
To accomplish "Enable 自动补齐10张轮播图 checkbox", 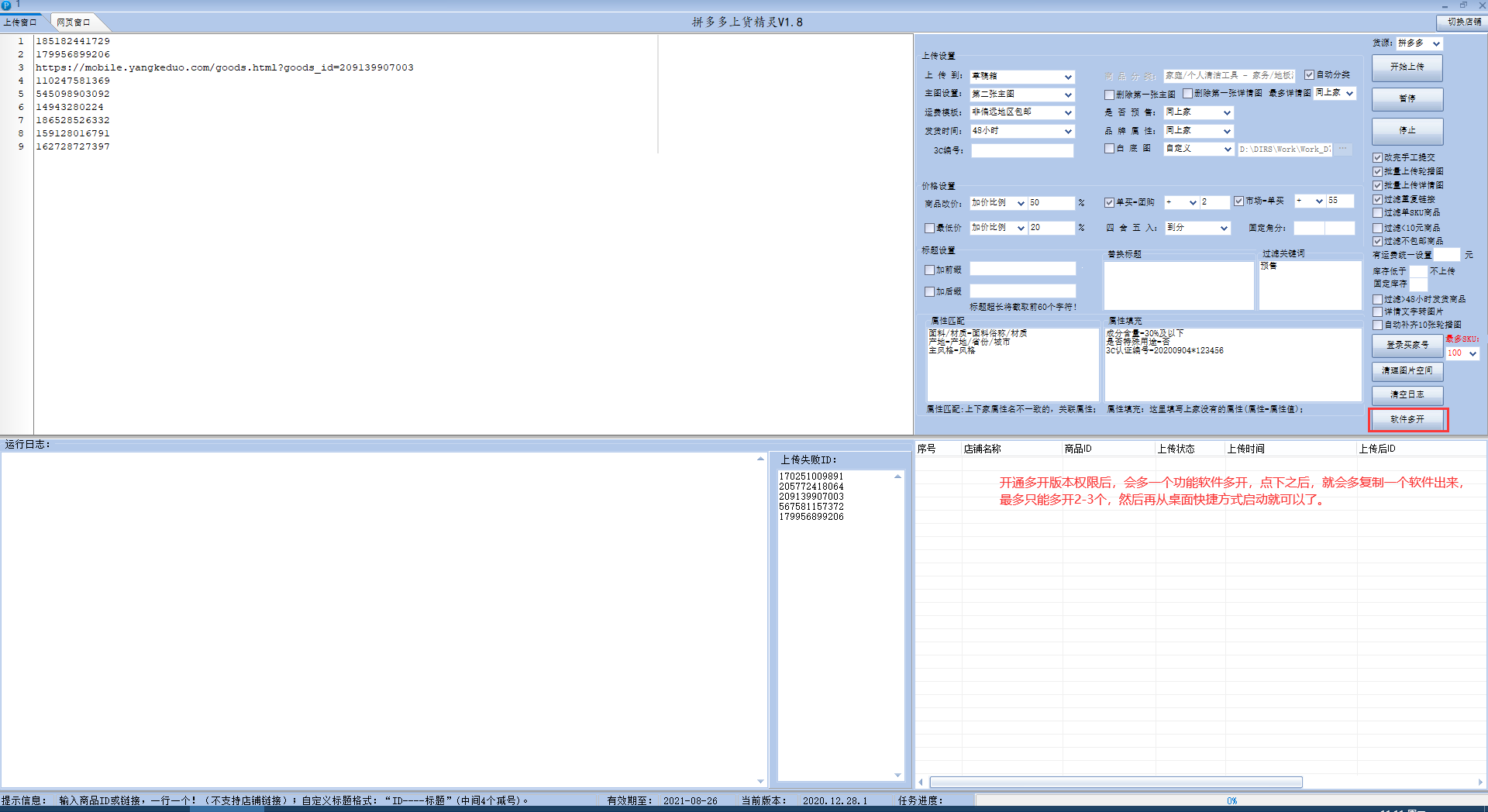I will (x=1377, y=325).
